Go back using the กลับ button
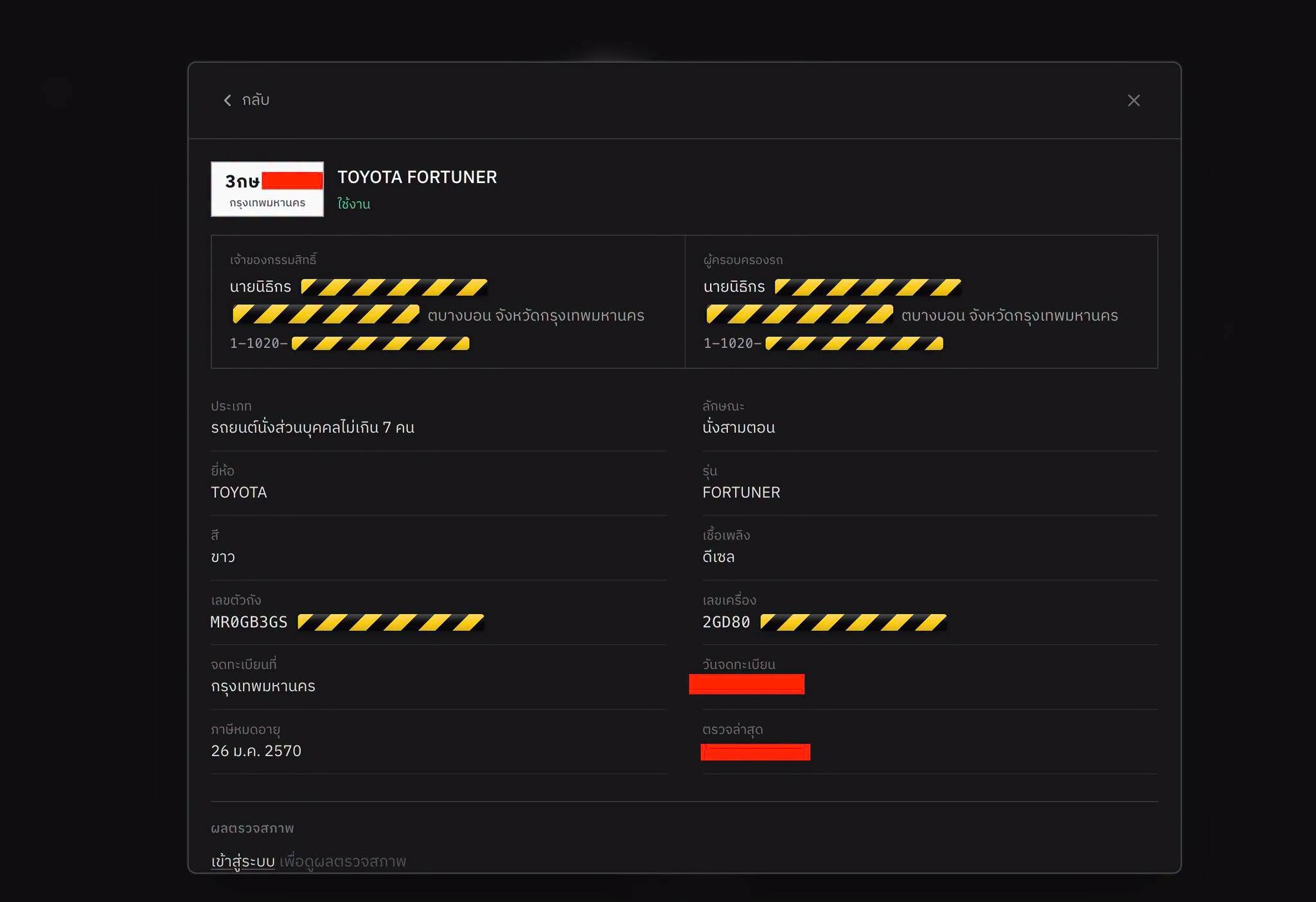Viewport: 1316px width, 902px height. click(x=246, y=100)
